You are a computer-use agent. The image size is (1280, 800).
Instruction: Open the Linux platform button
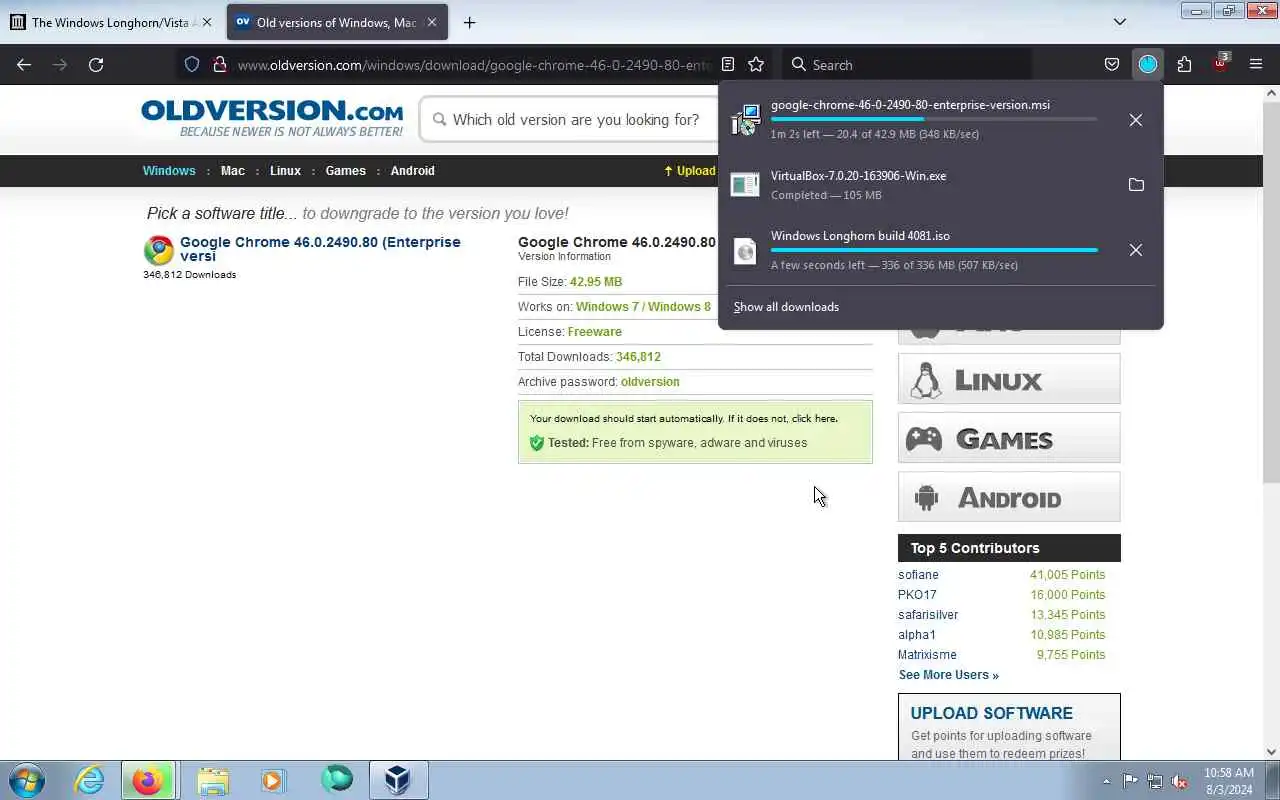click(1009, 379)
